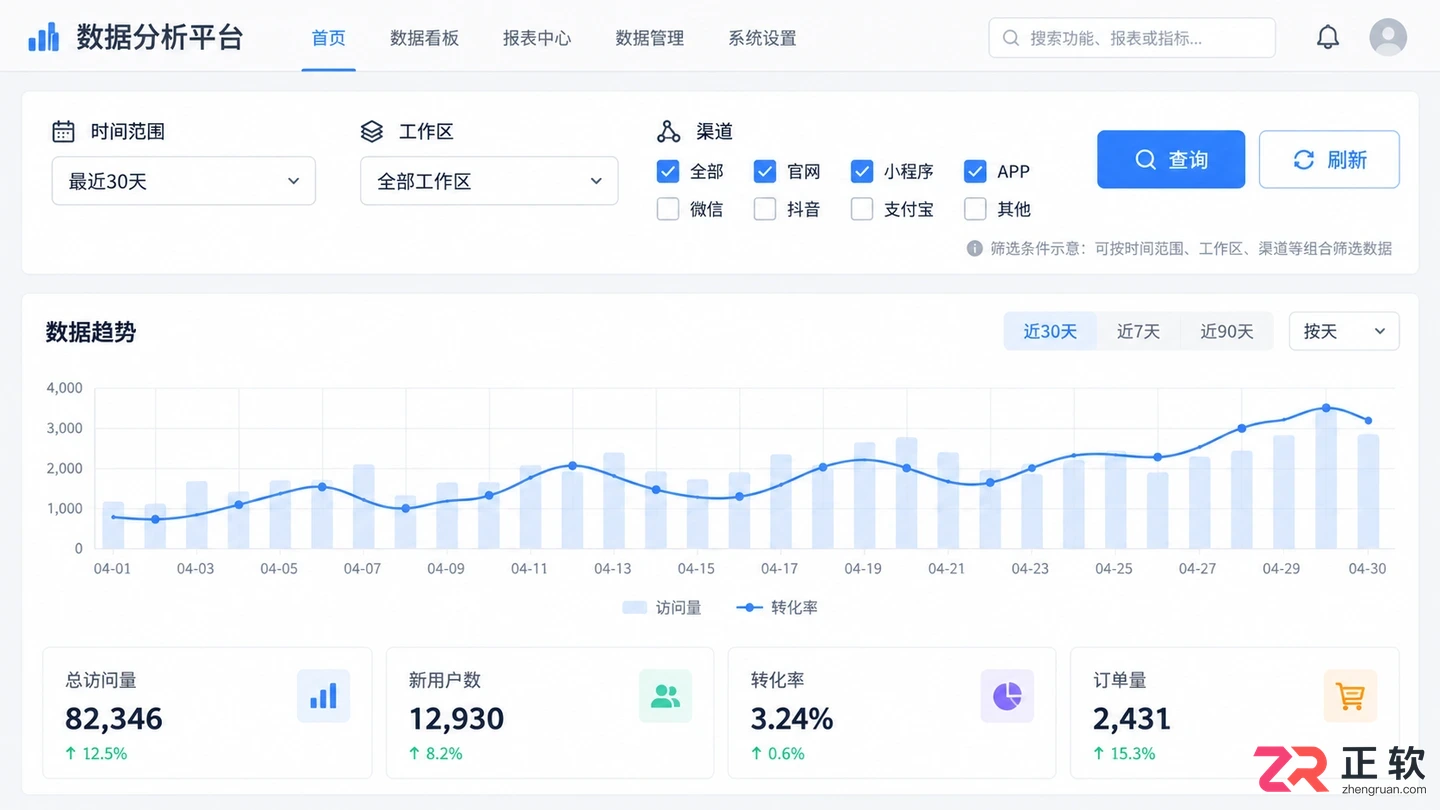The width and height of the screenshot is (1440, 810).
Task: Click the users icon in 新用户数 card
Action: (665, 696)
